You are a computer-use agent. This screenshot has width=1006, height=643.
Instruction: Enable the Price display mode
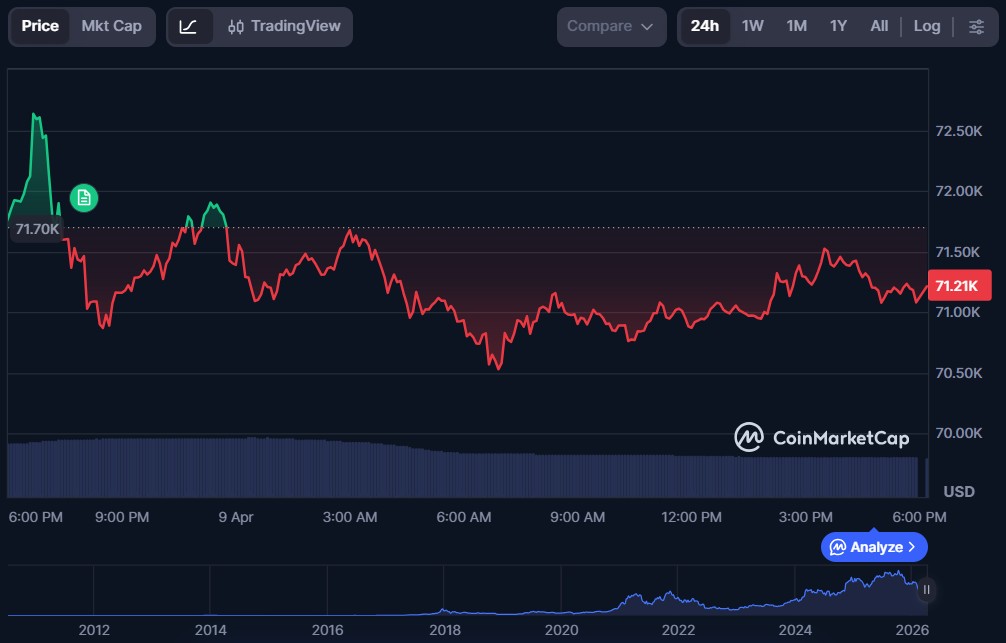click(x=40, y=26)
